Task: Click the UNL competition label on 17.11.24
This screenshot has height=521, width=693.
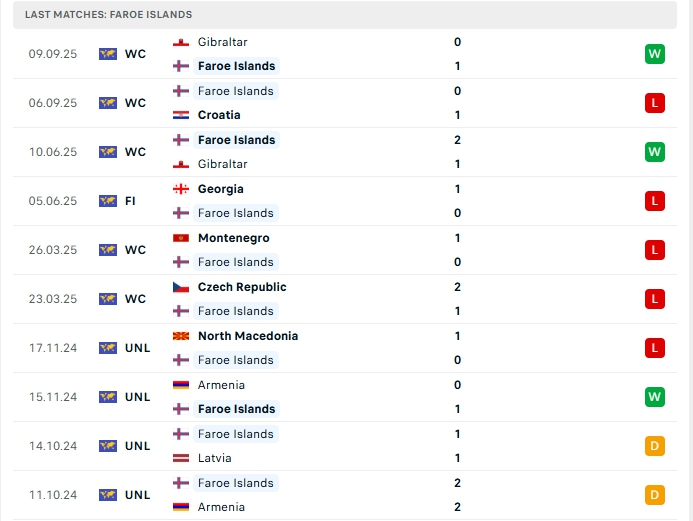Action: coord(137,348)
